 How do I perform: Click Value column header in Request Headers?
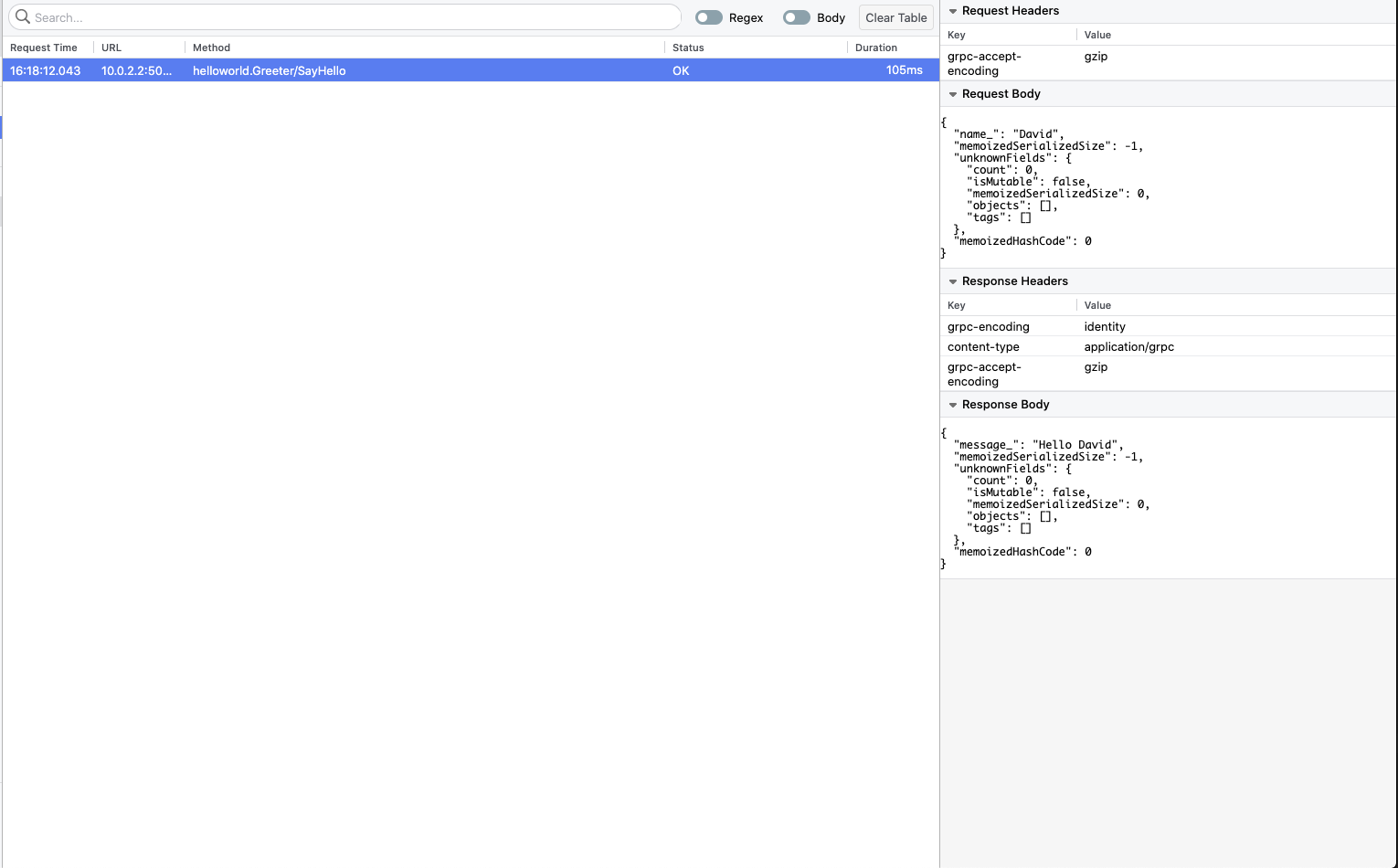pyautogui.click(x=1097, y=35)
